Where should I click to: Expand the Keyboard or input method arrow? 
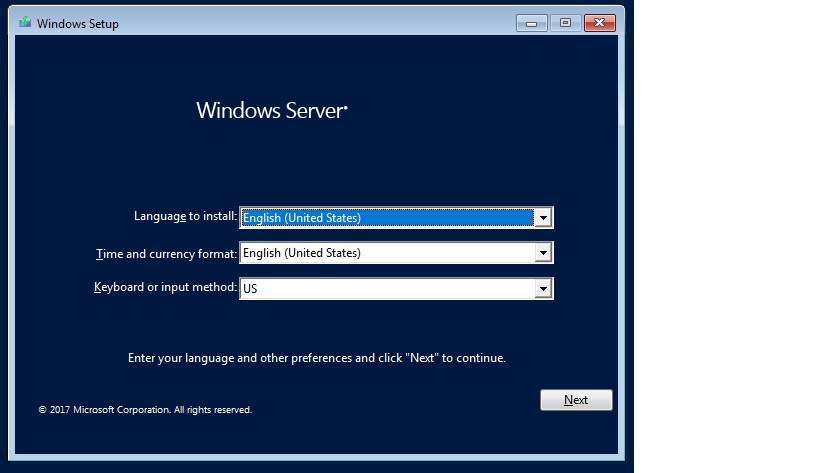[543, 288]
